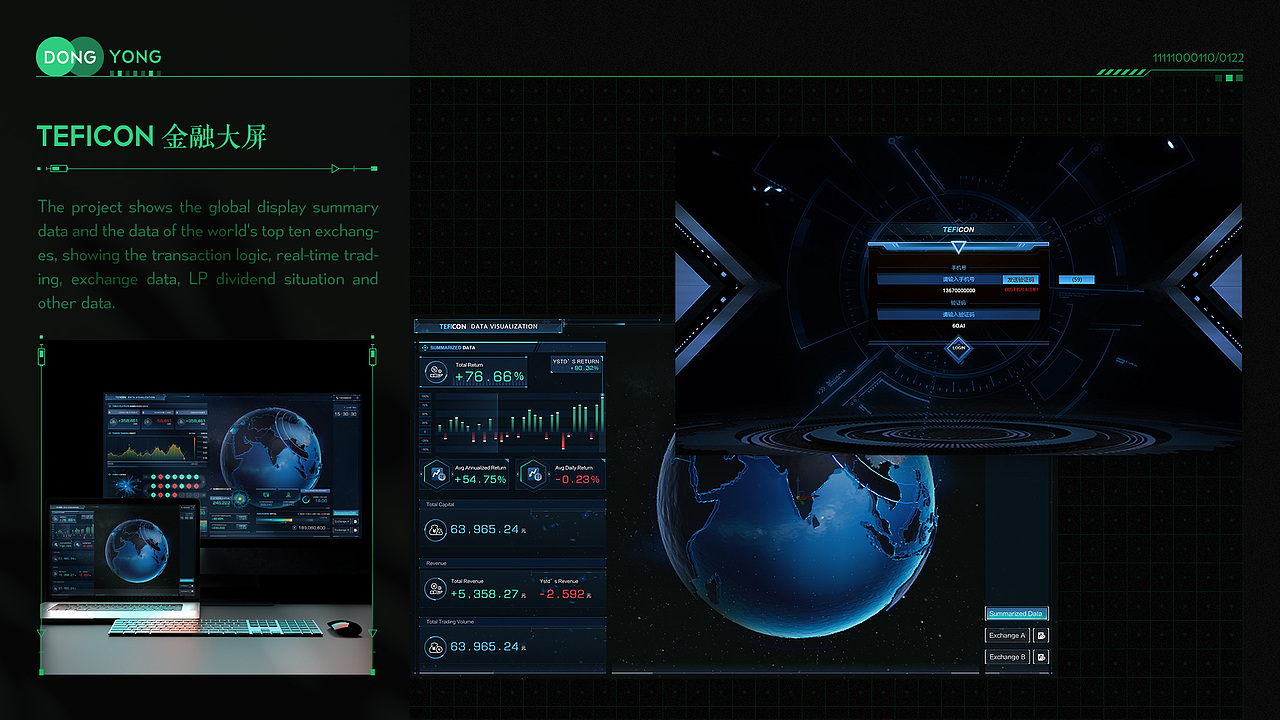The height and width of the screenshot is (720, 1280).
Task: Click the Total Capital 63.965.24 value
Action: [484, 529]
